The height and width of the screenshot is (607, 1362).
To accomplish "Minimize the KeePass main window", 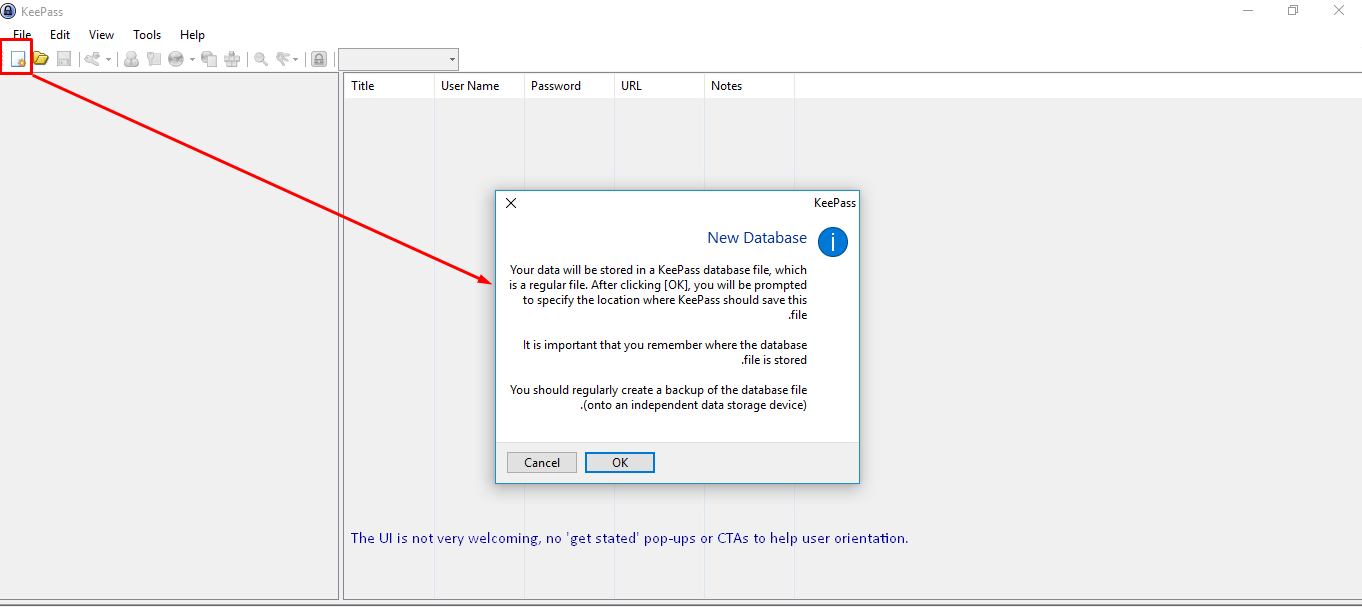I will [1247, 10].
